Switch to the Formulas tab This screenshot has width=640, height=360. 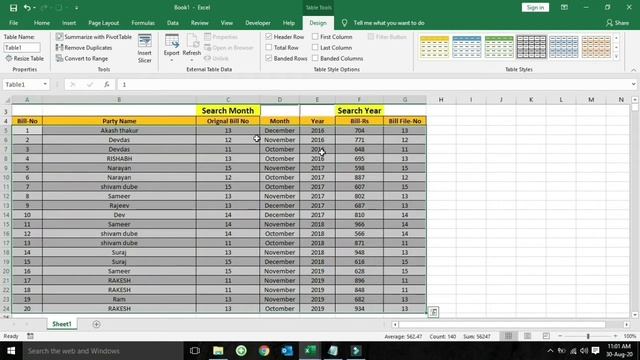[143, 23]
